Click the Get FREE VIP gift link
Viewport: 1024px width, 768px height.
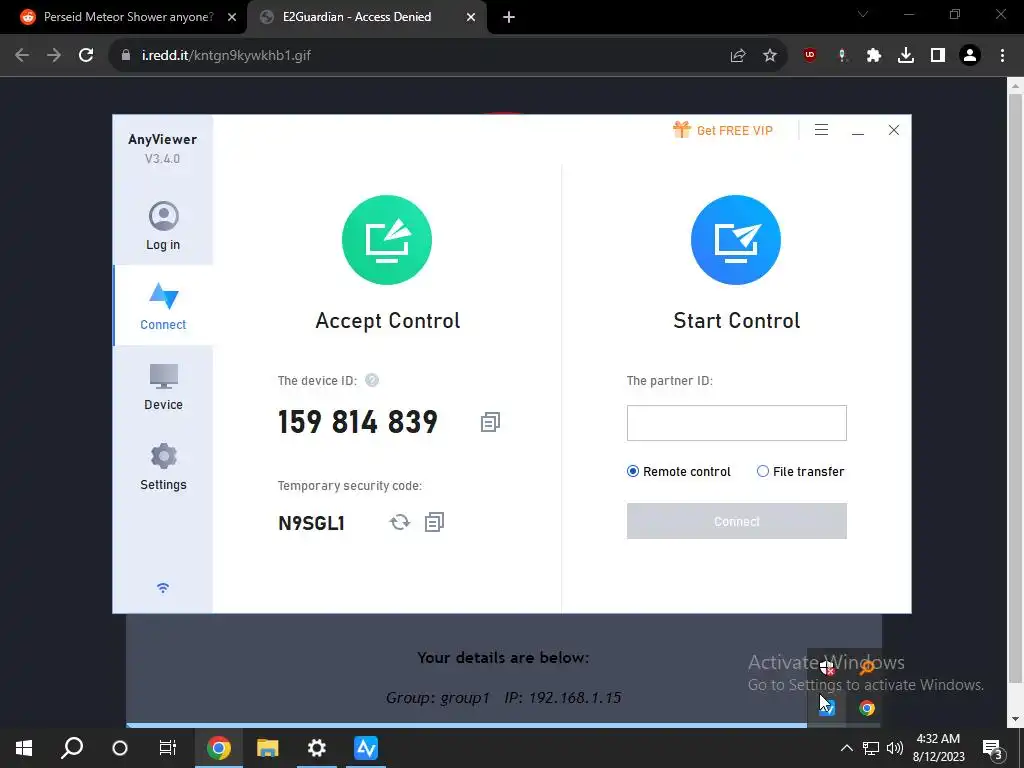pyautogui.click(x=723, y=130)
